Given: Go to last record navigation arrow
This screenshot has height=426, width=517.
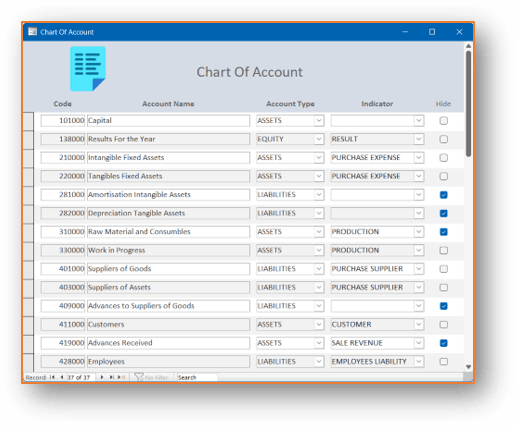Looking at the screenshot, I should (x=111, y=377).
